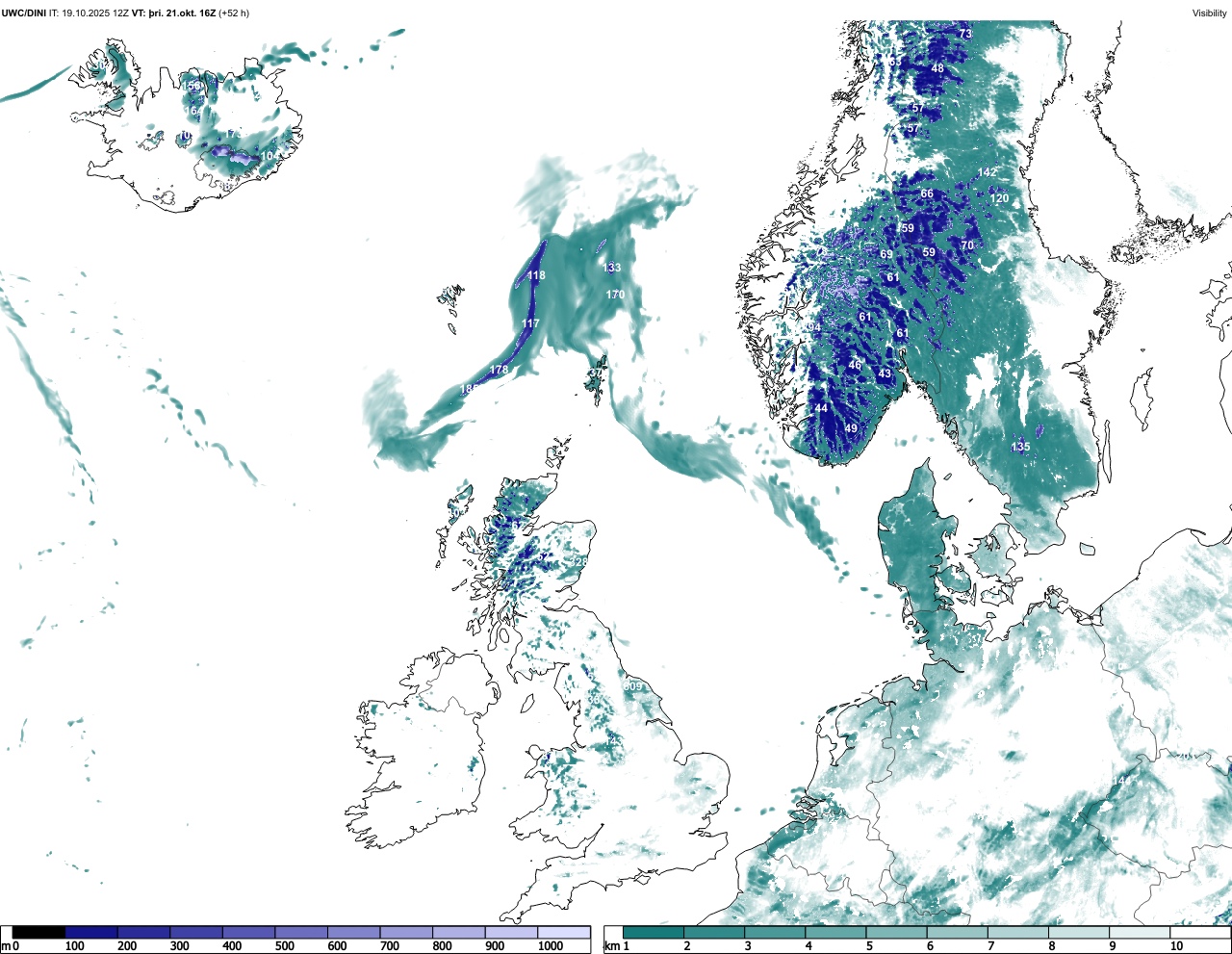Click the value '44' over southern Norway

pos(821,408)
